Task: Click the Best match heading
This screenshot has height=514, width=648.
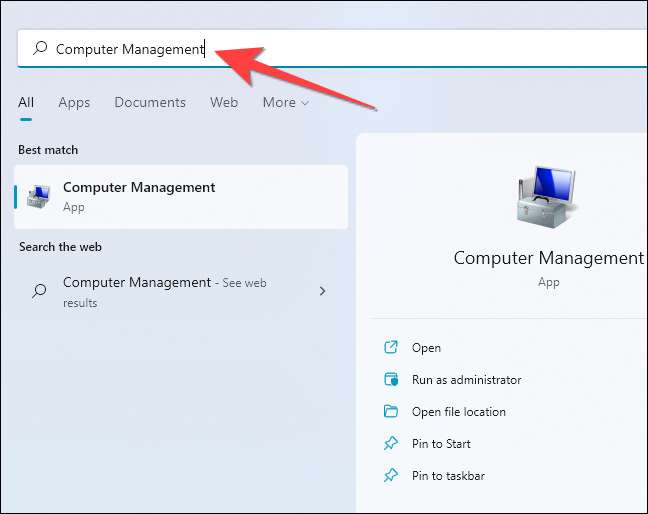Action: [x=48, y=150]
